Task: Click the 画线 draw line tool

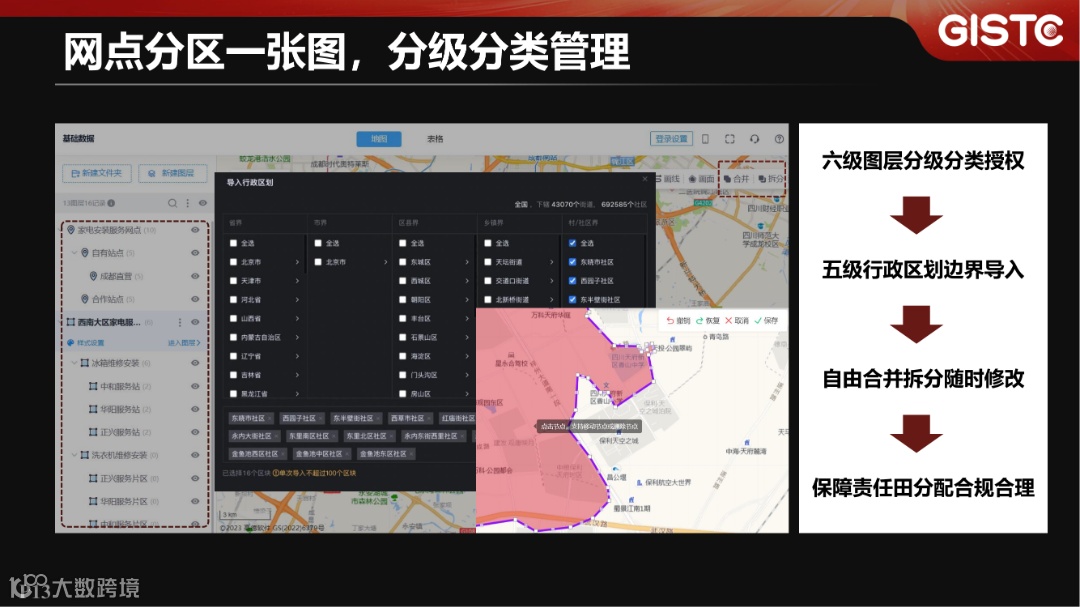Action: click(667, 178)
